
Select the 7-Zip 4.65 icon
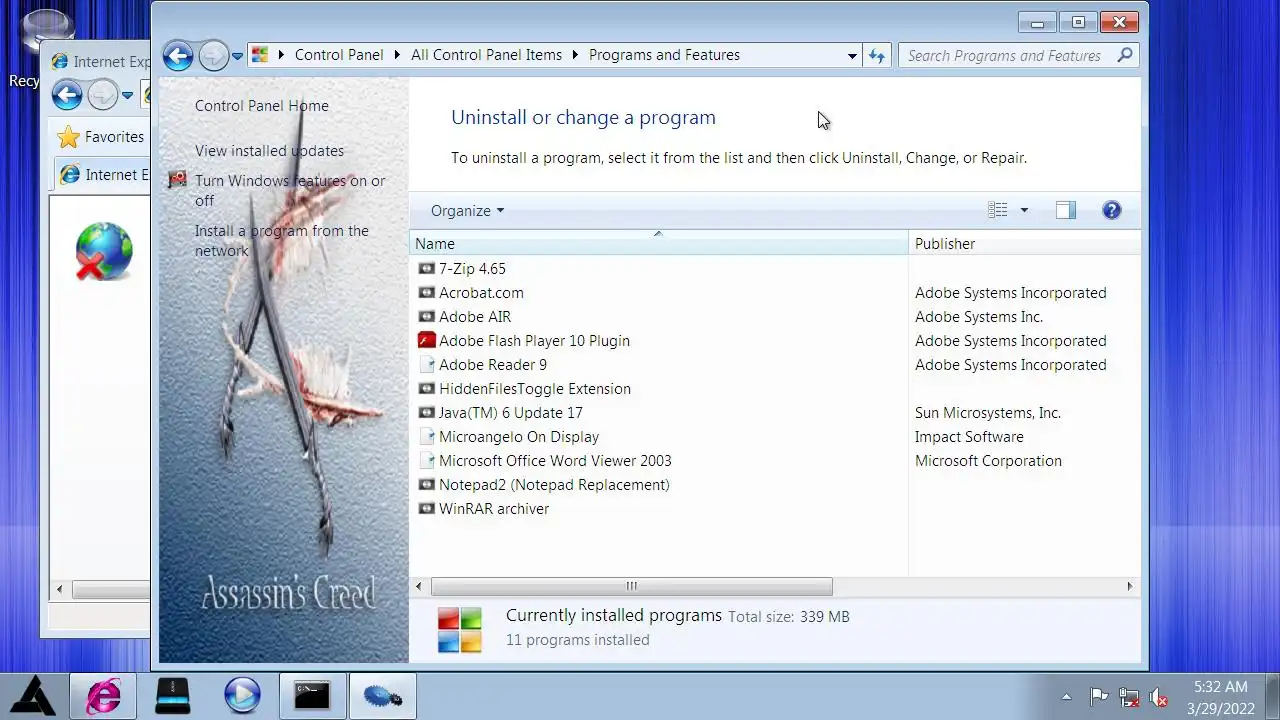426,268
